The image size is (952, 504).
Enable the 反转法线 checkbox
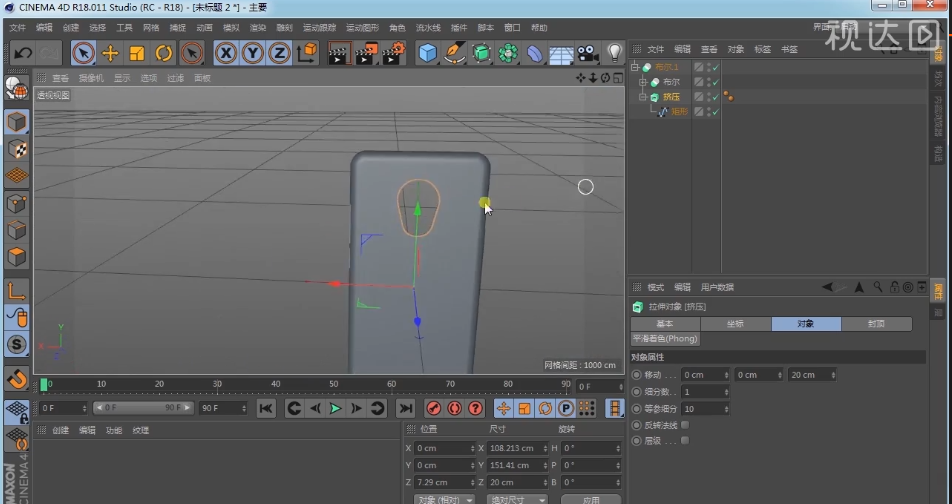(685, 424)
